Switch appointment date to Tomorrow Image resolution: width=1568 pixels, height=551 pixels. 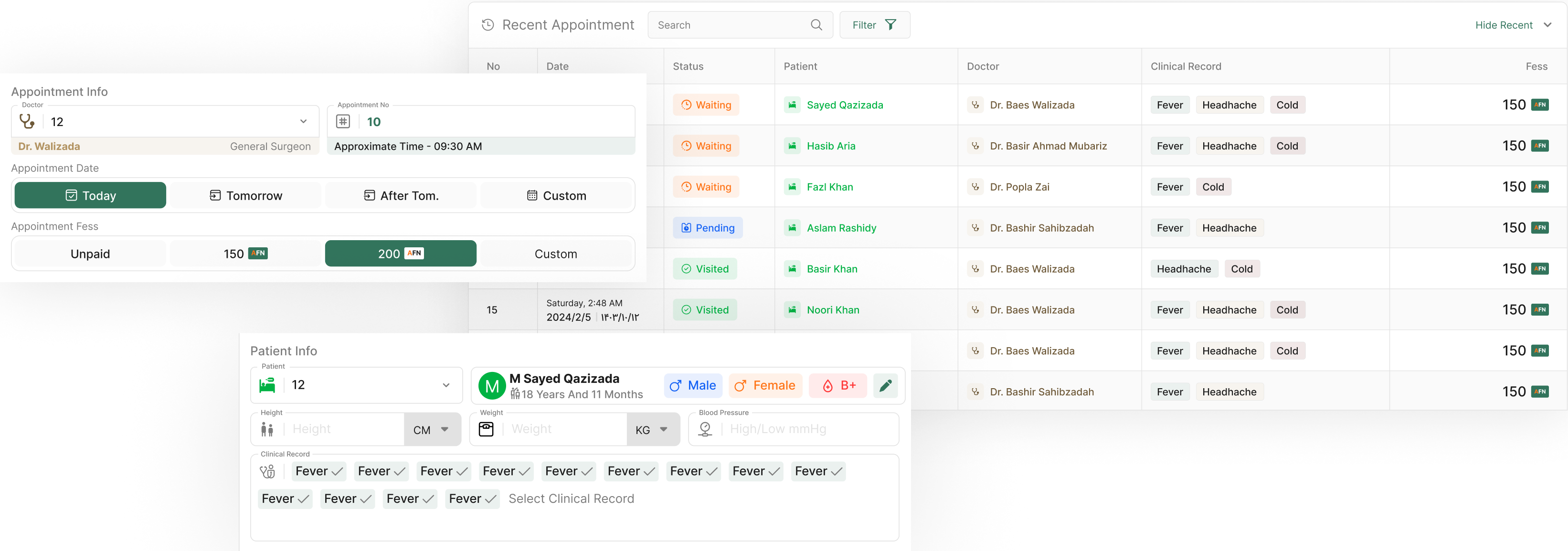pos(245,195)
